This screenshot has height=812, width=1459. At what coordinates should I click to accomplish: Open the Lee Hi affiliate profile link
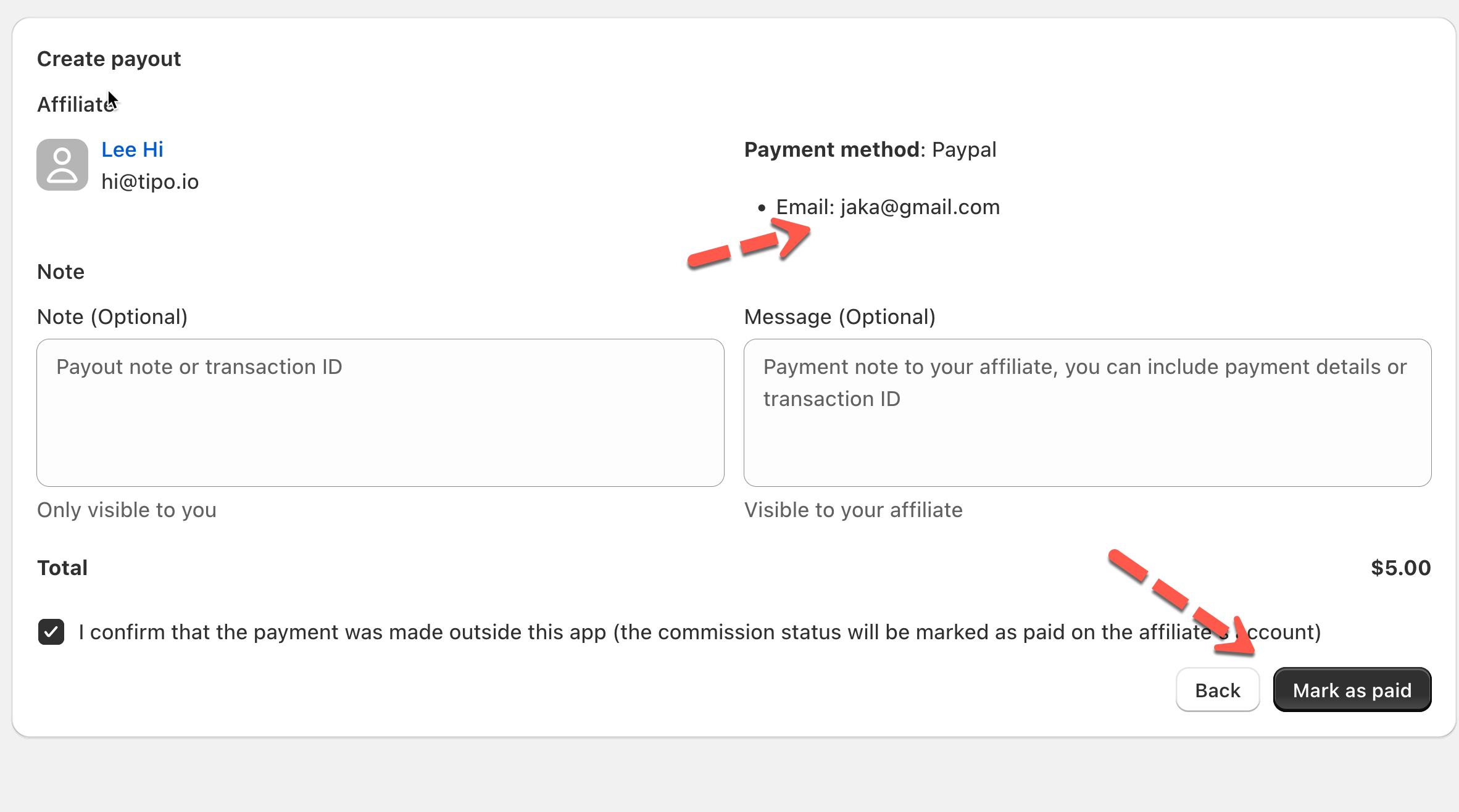coord(132,149)
